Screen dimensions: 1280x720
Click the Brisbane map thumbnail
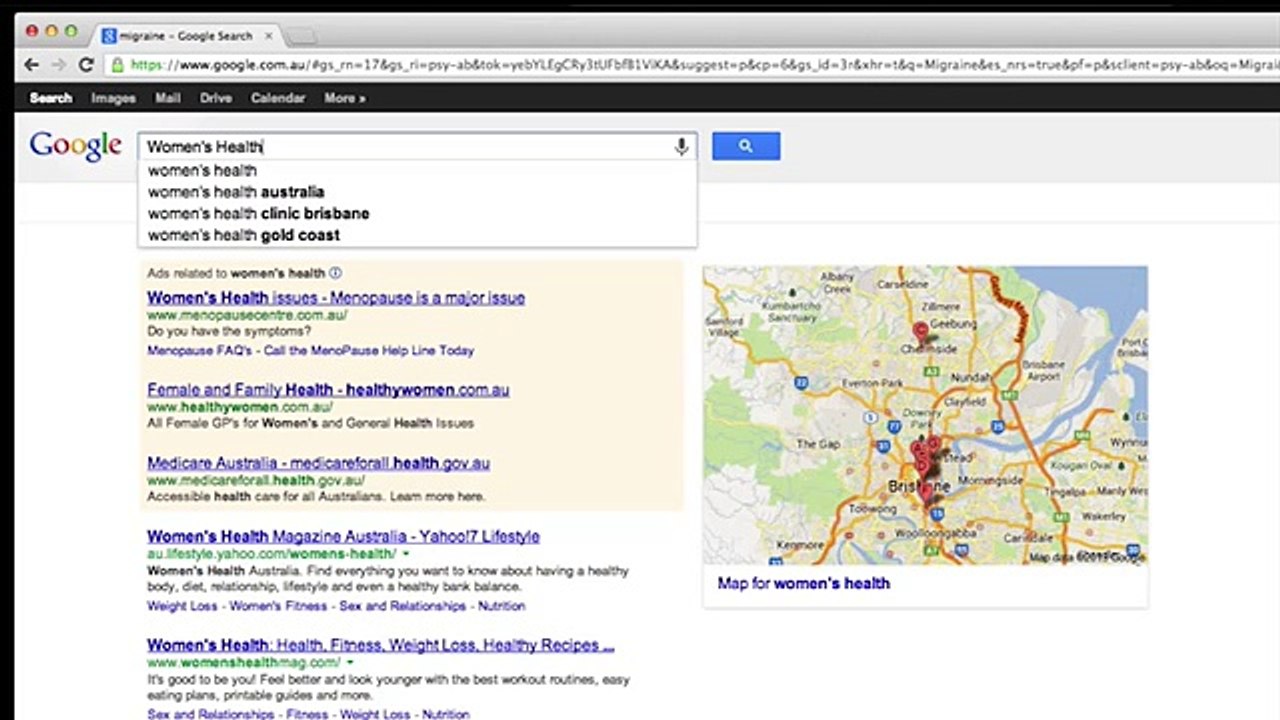(x=925, y=415)
